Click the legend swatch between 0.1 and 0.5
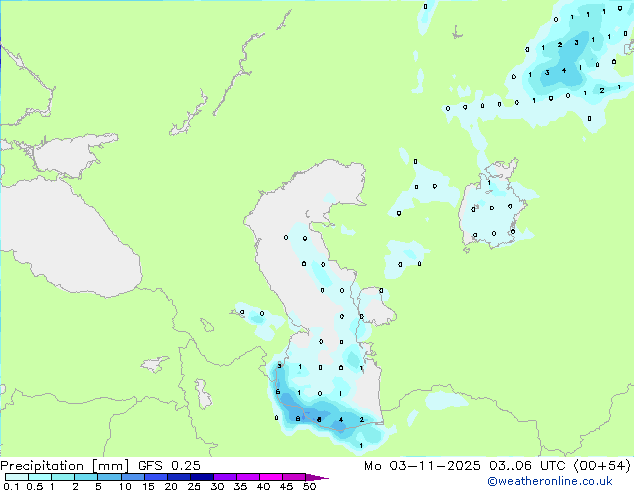Image resolution: width=634 pixels, height=490 pixels. pos(17,477)
